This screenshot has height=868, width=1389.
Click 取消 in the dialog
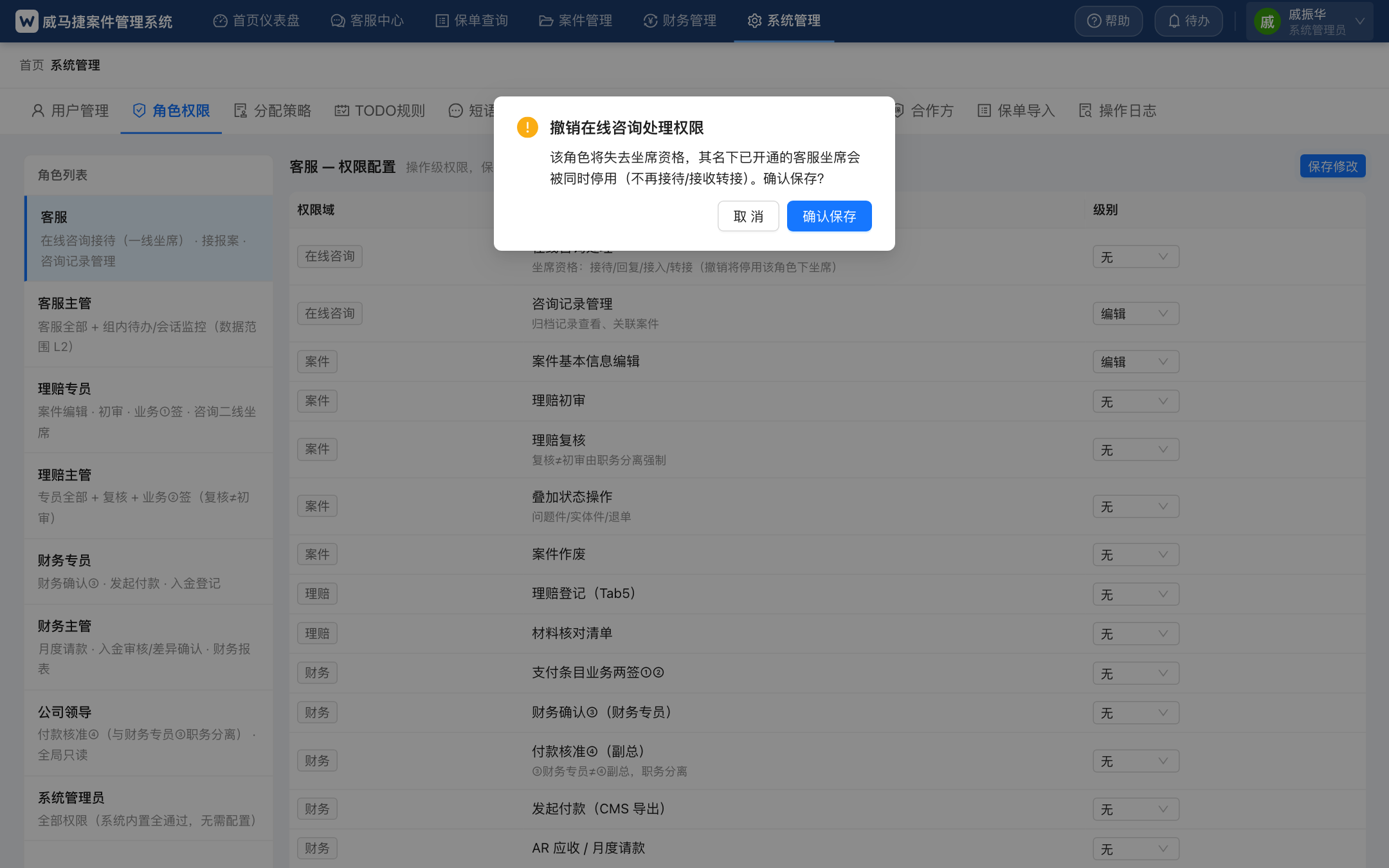pos(748,216)
